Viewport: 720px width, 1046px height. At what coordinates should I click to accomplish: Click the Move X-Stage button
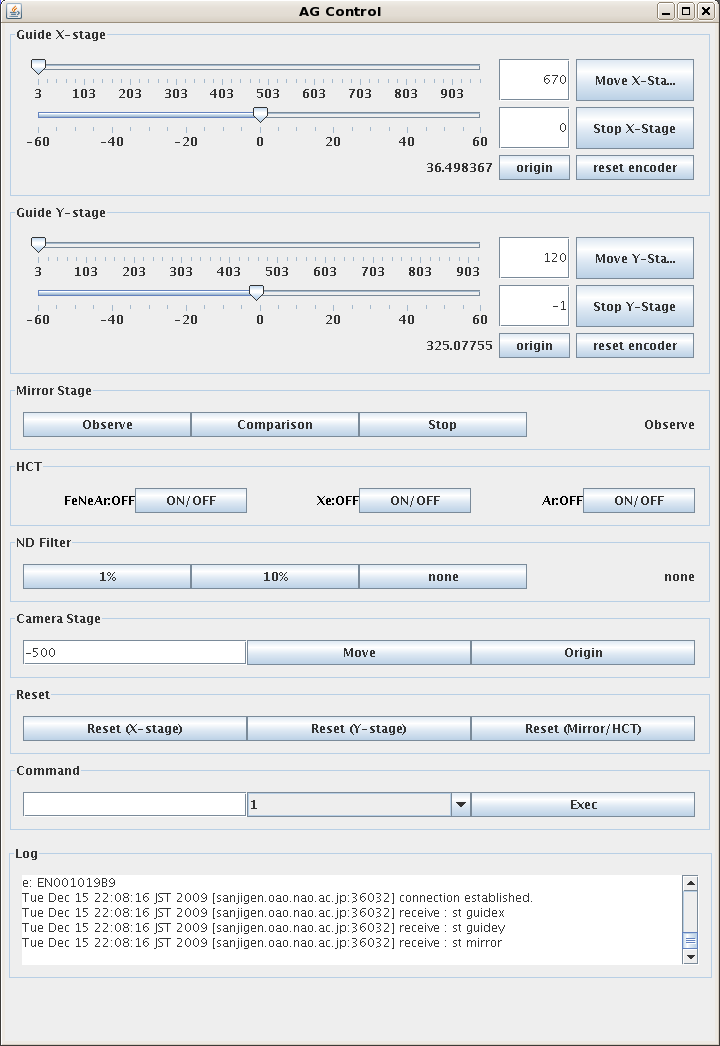click(x=635, y=80)
